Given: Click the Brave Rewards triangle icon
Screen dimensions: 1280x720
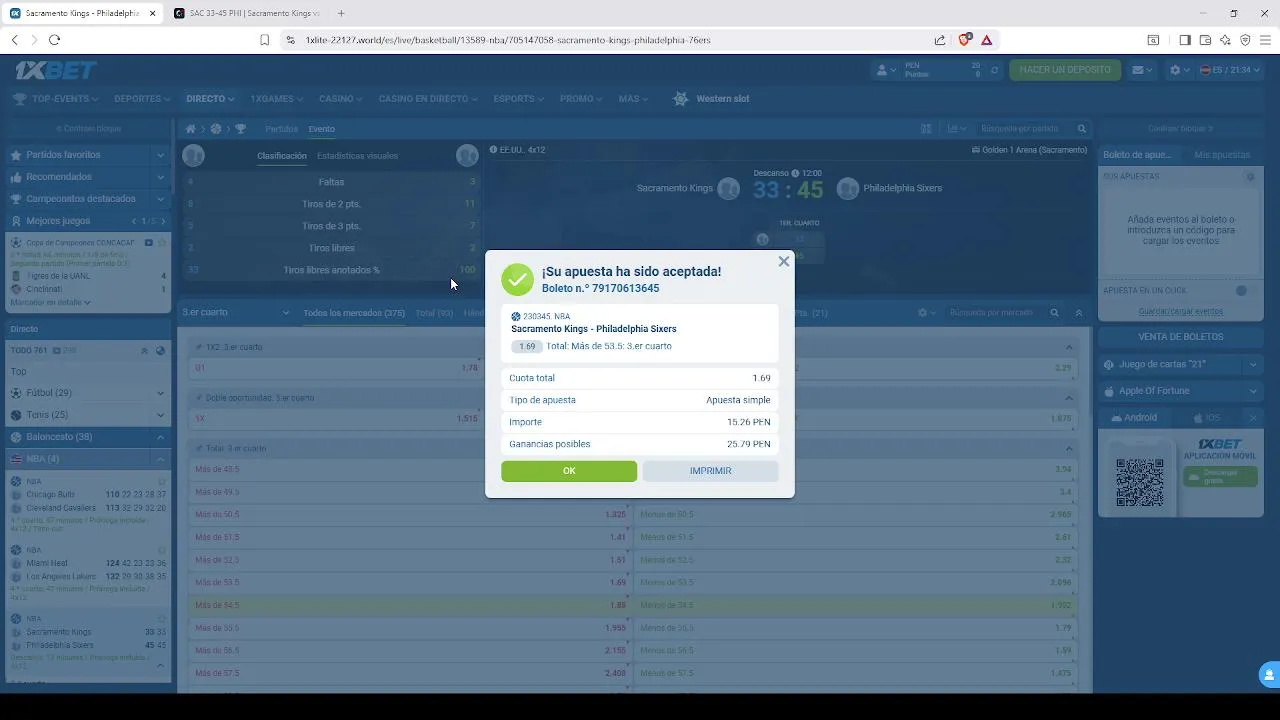Looking at the screenshot, I should 987,40.
